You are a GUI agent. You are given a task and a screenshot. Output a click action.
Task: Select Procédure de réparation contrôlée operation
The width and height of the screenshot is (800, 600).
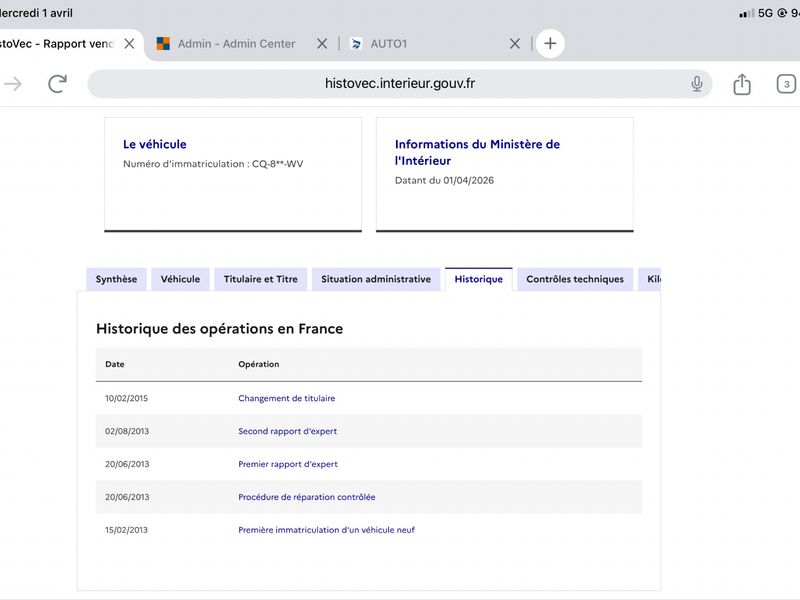coord(306,497)
